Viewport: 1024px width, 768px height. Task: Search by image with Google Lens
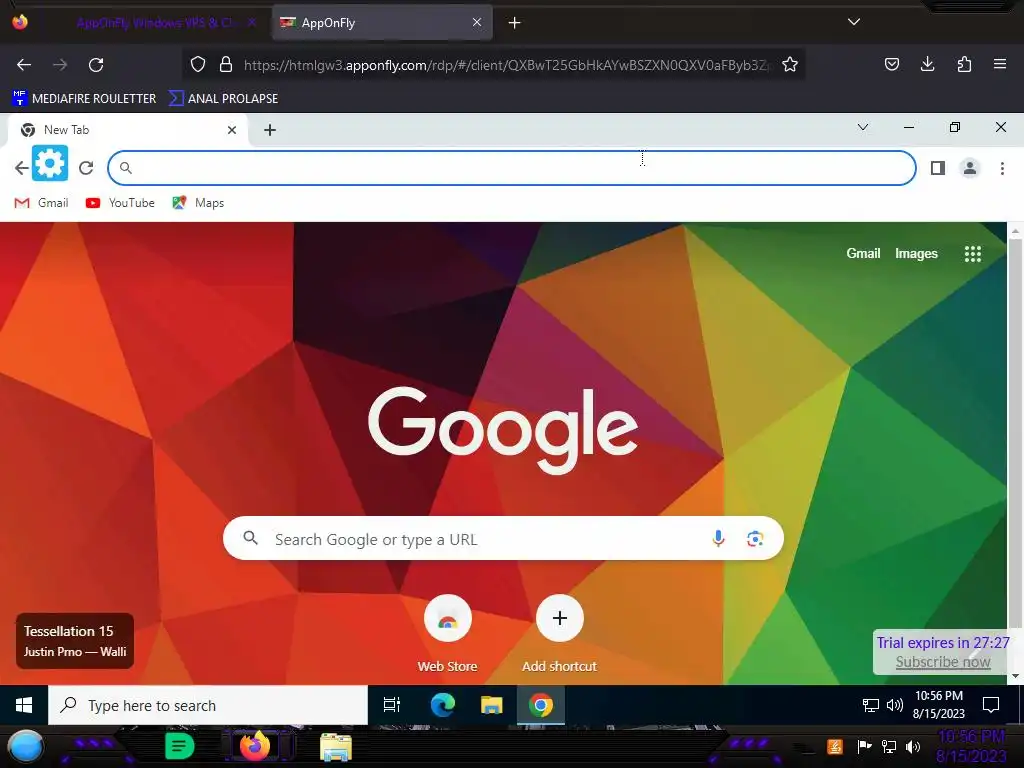(x=755, y=539)
